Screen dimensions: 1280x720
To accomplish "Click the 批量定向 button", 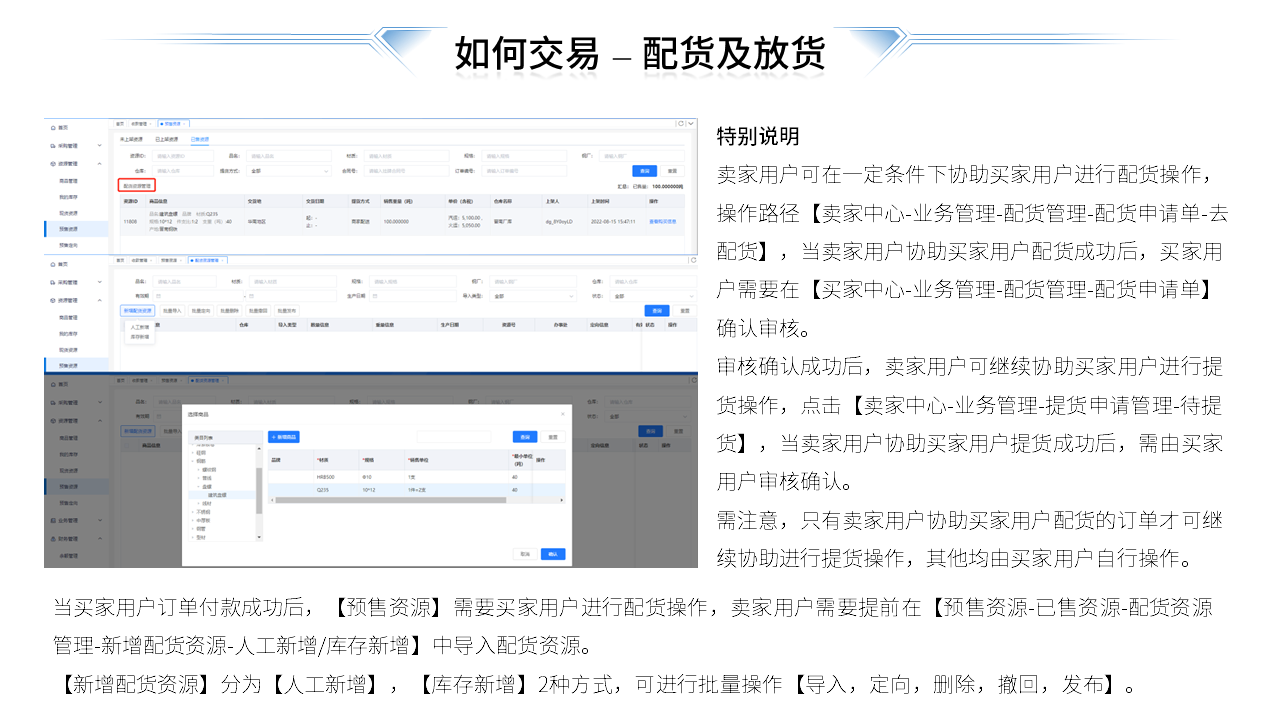I will 201,310.
